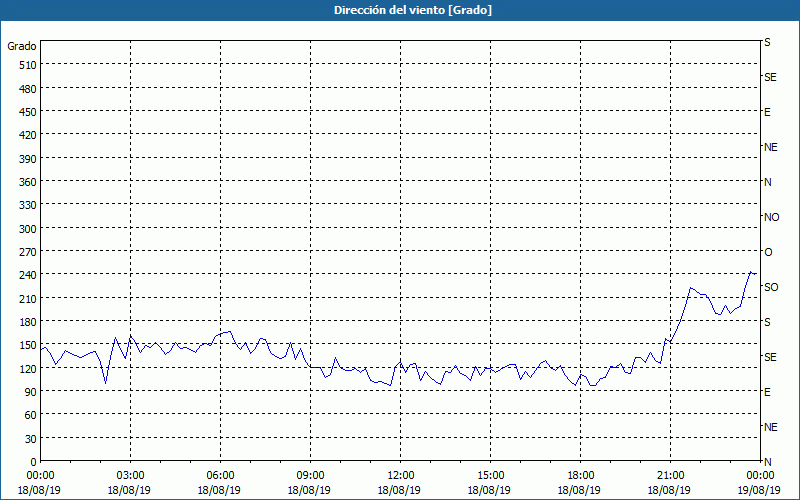Click the "SO" compass label on the right axis
The height and width of the screenshot is (500, 800).
771,287
